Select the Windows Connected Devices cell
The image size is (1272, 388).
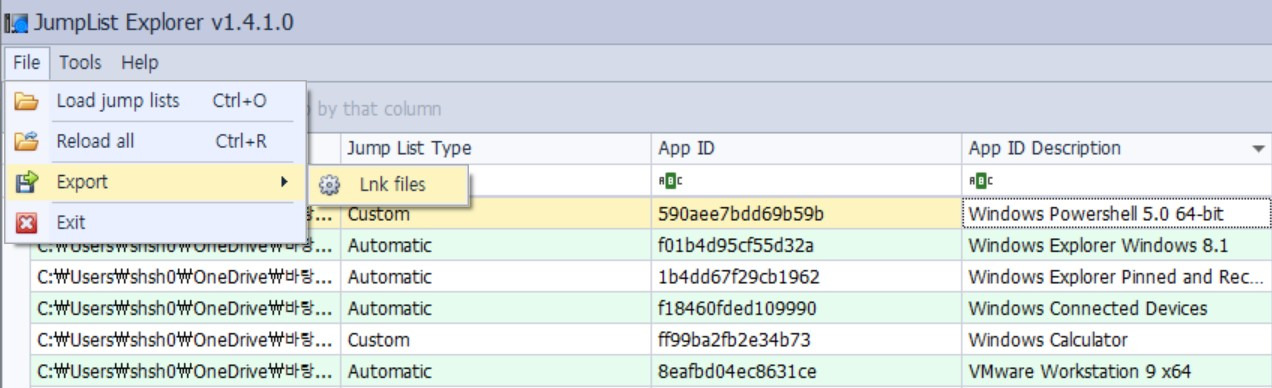coord(1116,308)
